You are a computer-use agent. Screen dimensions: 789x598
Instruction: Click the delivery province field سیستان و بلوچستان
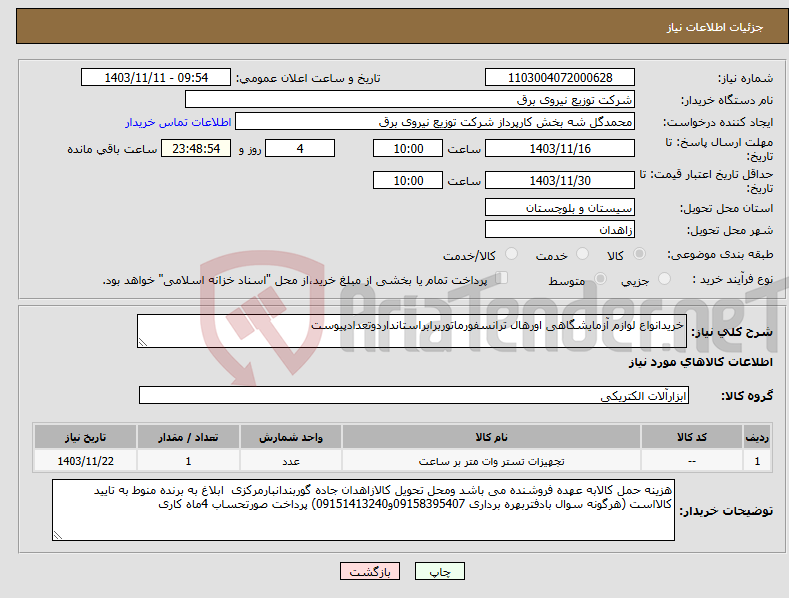(x=560, y=207)
